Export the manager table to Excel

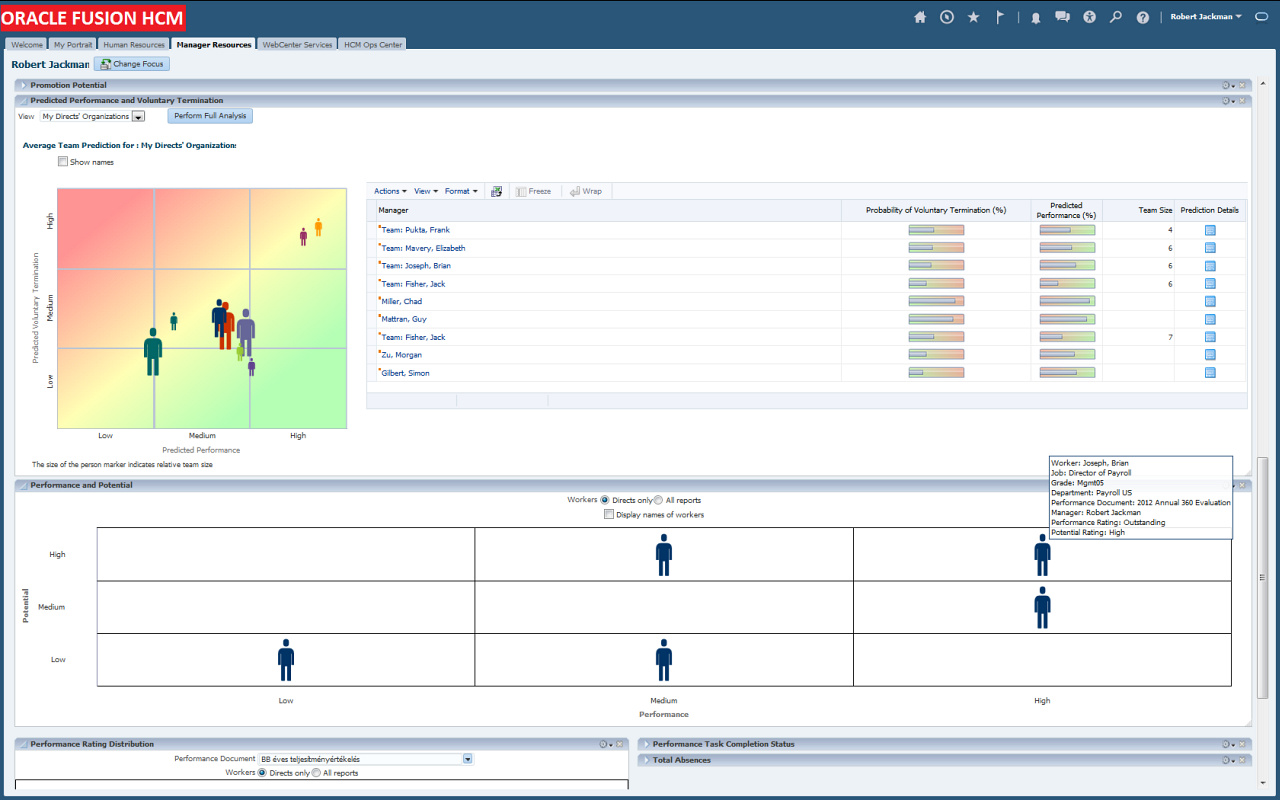pyautogui.click(x=496, y=191)
